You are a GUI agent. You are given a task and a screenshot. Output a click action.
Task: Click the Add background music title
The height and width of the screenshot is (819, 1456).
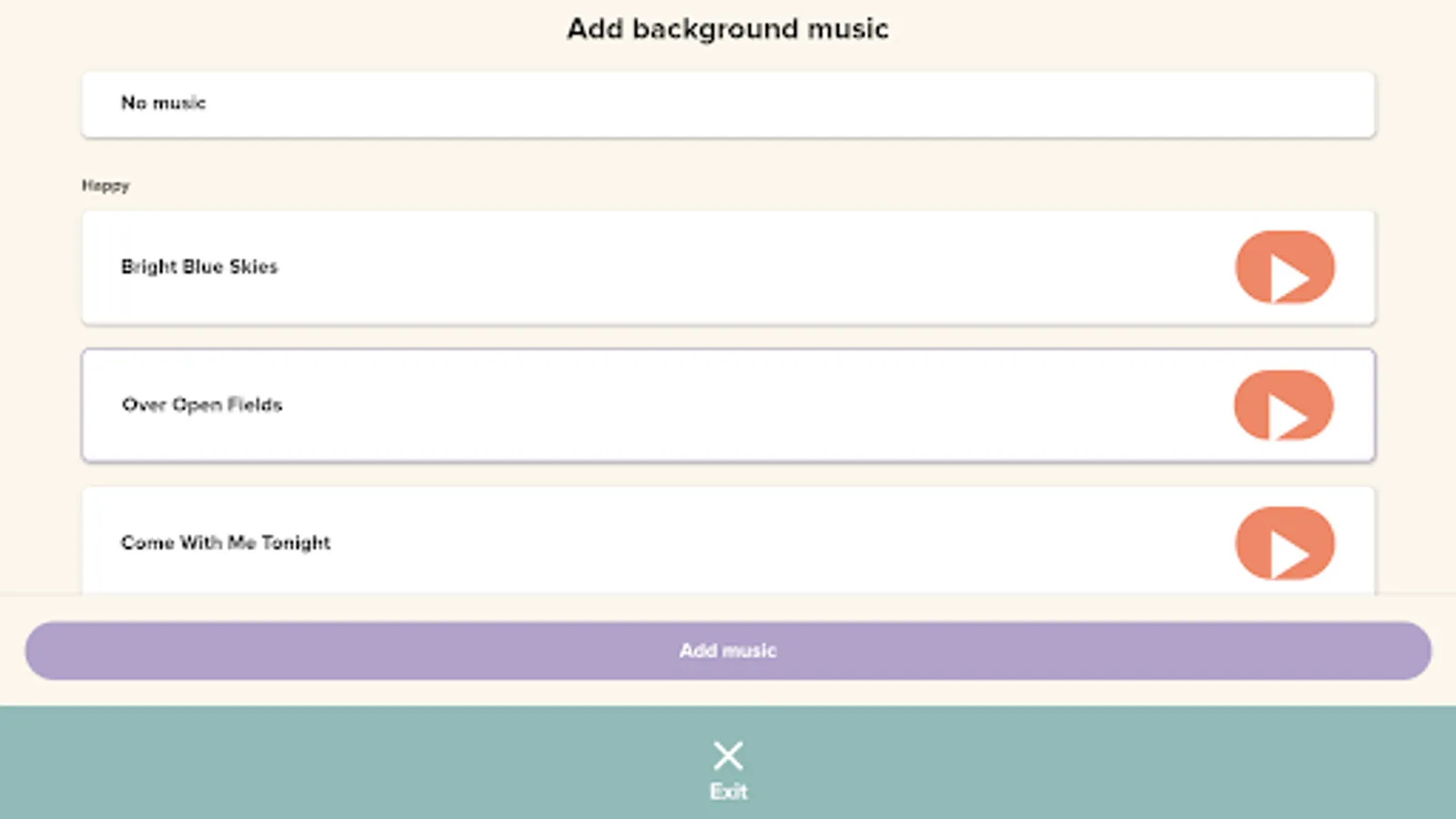pos(728,29)
